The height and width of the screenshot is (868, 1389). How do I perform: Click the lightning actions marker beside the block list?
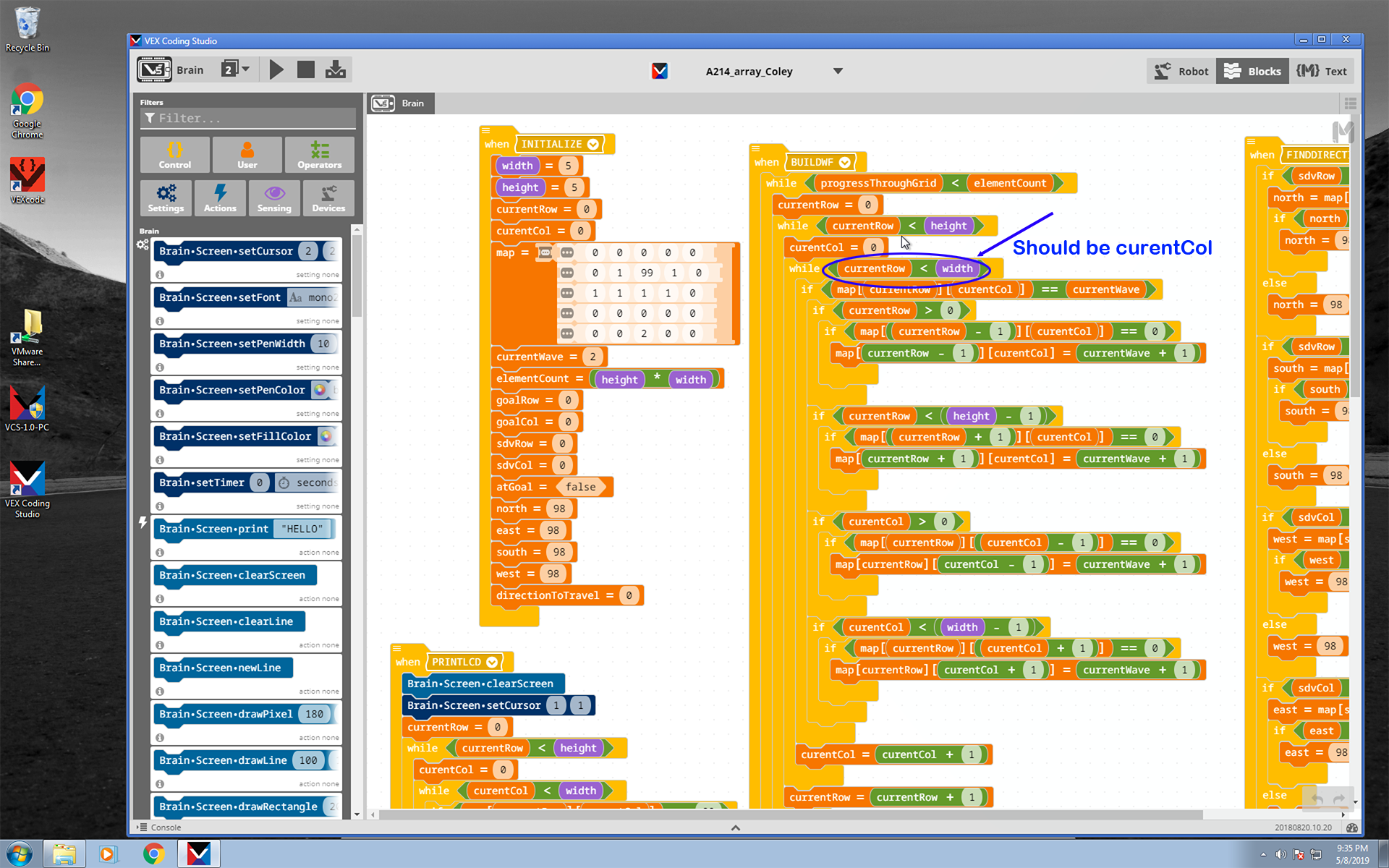pyautogui.click(x=143, y=522)
